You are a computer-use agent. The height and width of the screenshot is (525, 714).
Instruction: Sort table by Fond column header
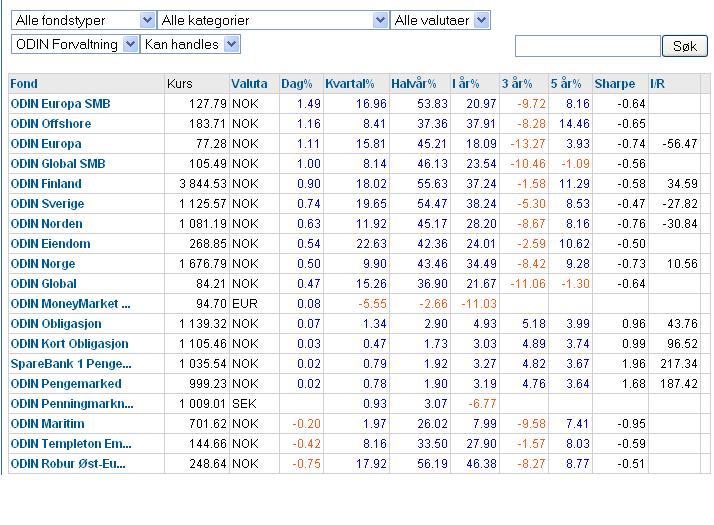pos(24,84)
